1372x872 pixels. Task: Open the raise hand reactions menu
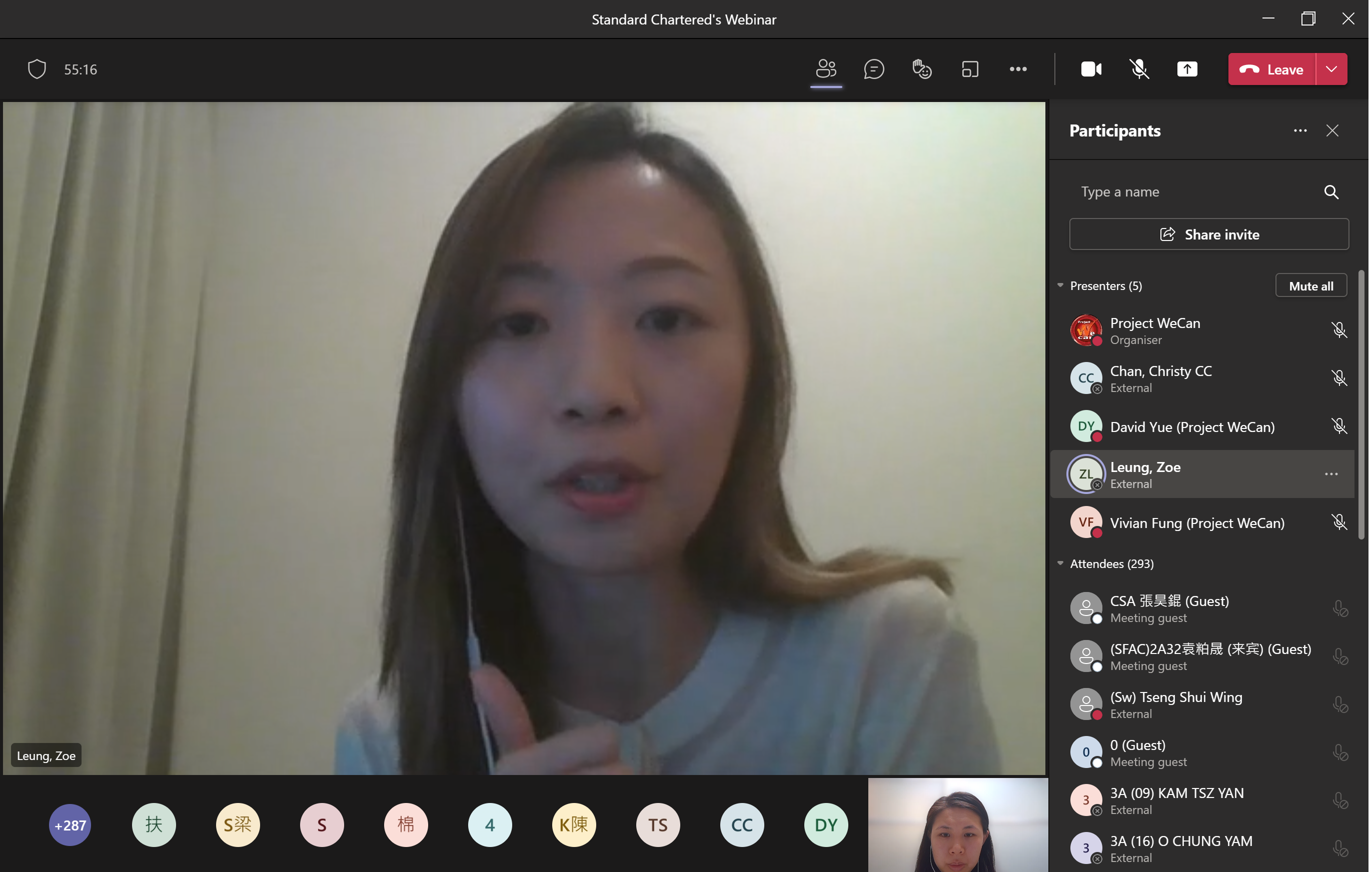click(x=921, y=69)
